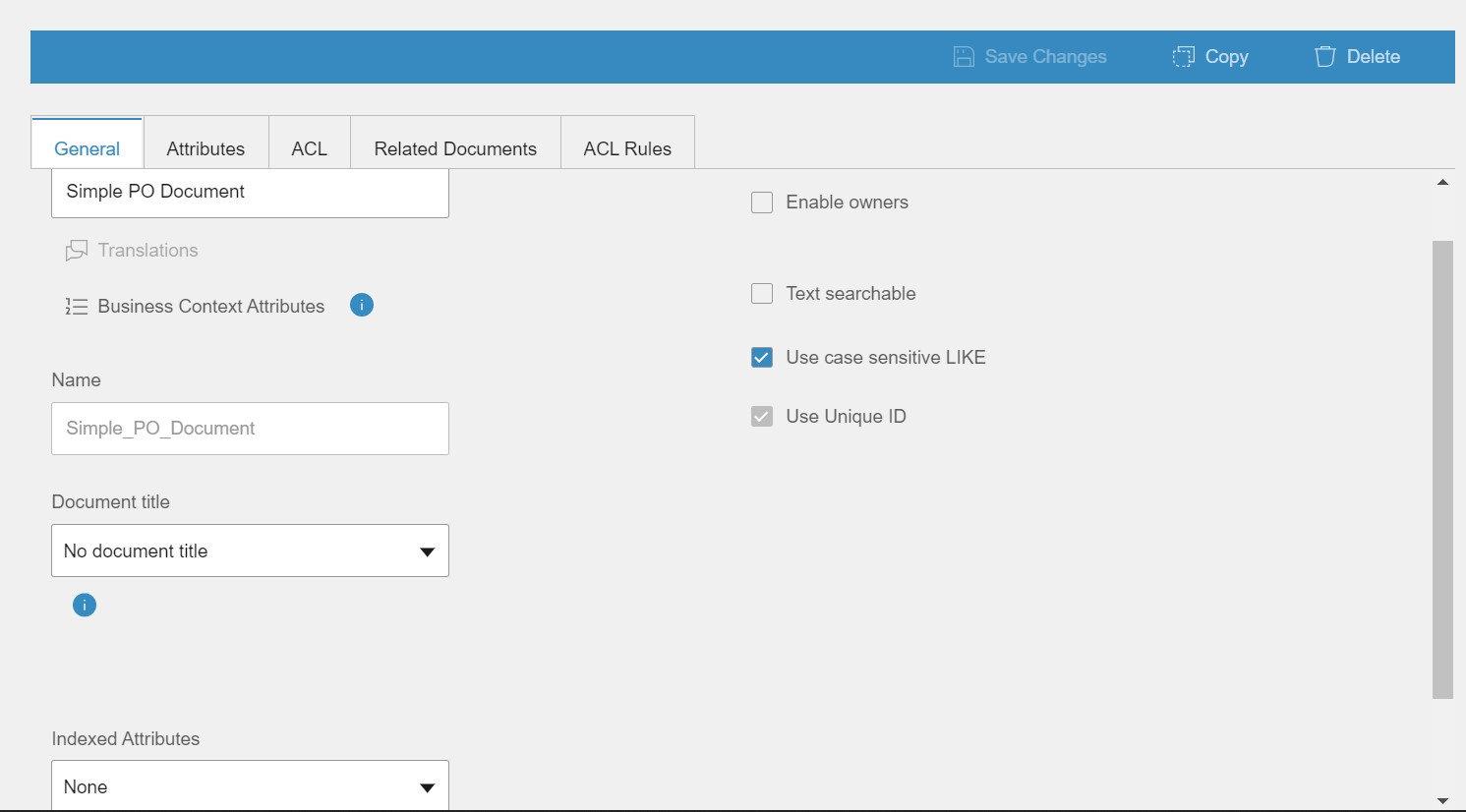
Task: Click the Copy icon in toolbar
Action: pyautogui.click(x=1183, y=57)
